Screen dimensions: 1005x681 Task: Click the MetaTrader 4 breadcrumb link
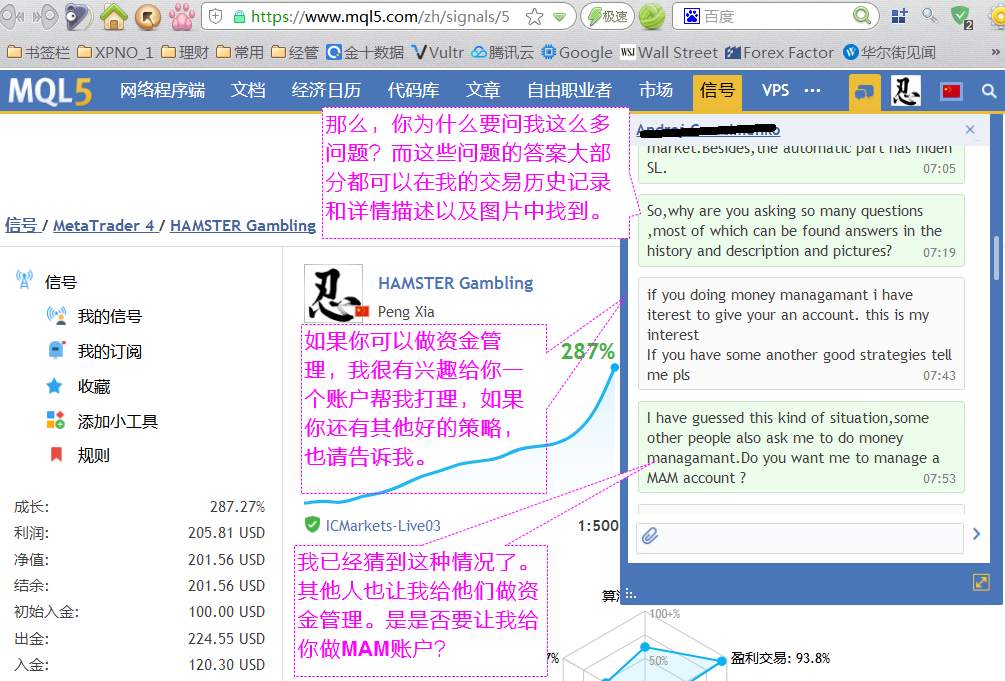[x=104, y=226]
